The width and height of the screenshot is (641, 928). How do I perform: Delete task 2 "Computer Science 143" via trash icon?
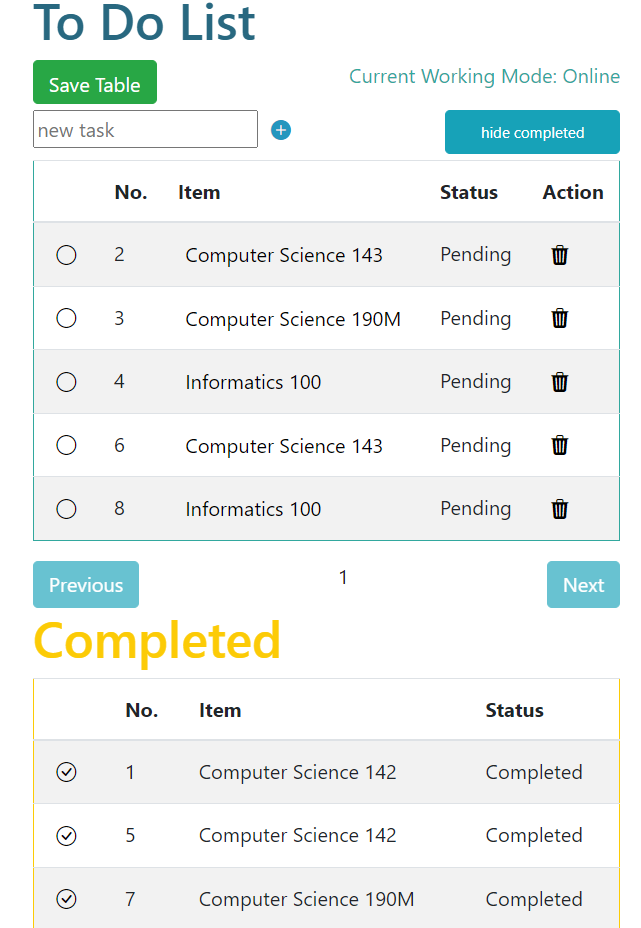[559, 255]
